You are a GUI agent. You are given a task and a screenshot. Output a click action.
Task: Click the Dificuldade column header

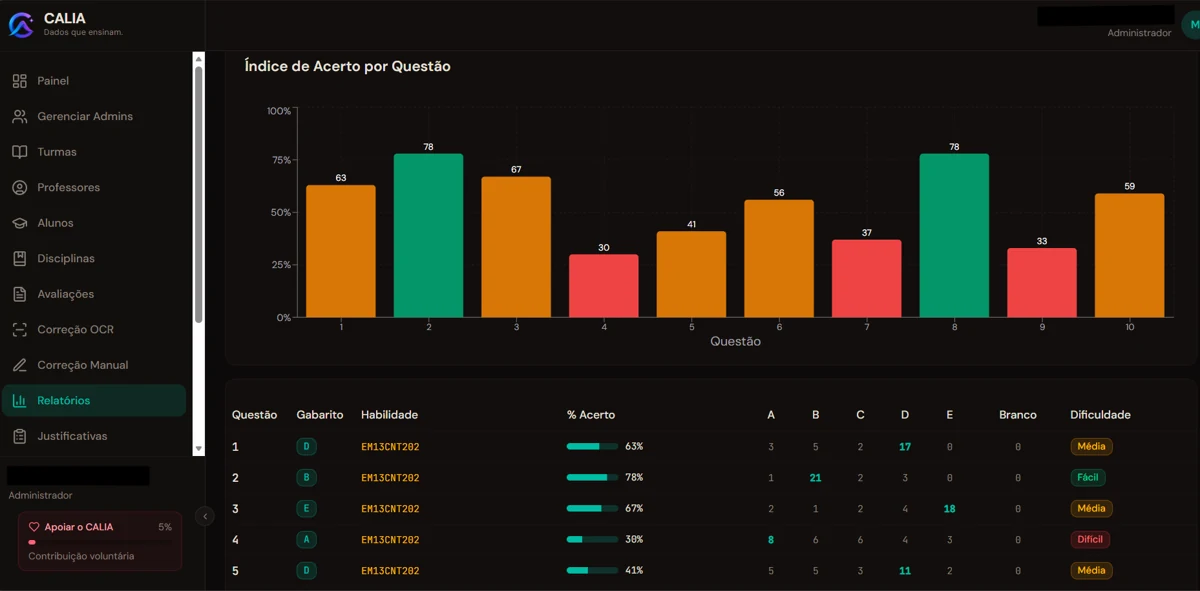1100,415
